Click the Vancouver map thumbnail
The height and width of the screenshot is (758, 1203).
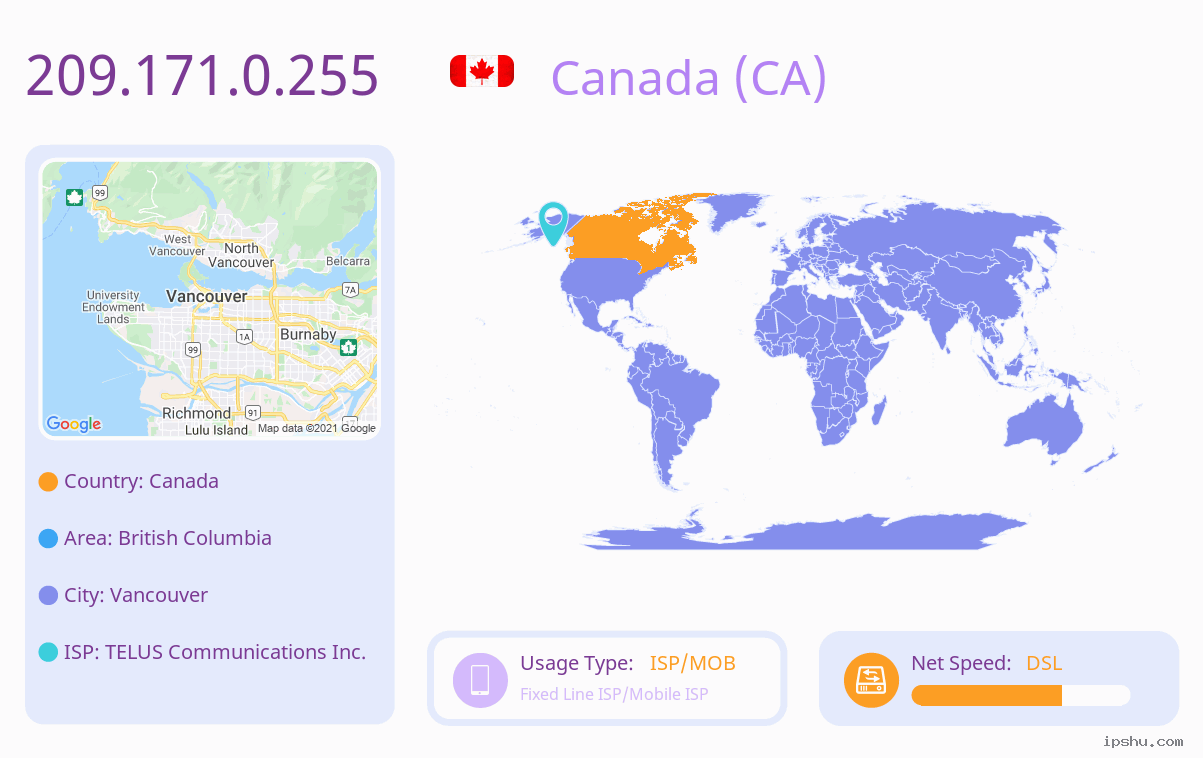click(209, 299)
